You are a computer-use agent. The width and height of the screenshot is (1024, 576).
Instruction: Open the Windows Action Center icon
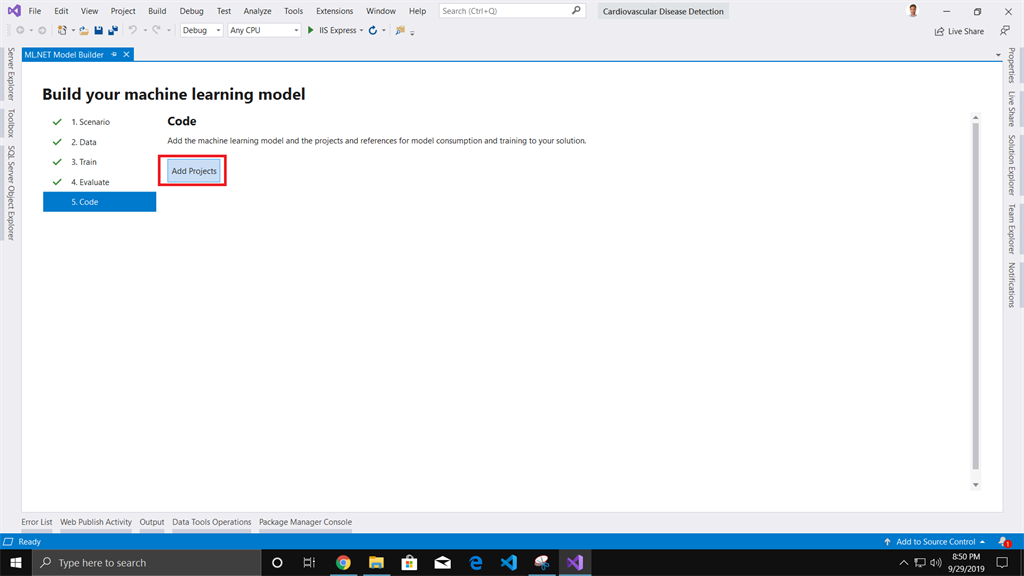(1002, 562)
